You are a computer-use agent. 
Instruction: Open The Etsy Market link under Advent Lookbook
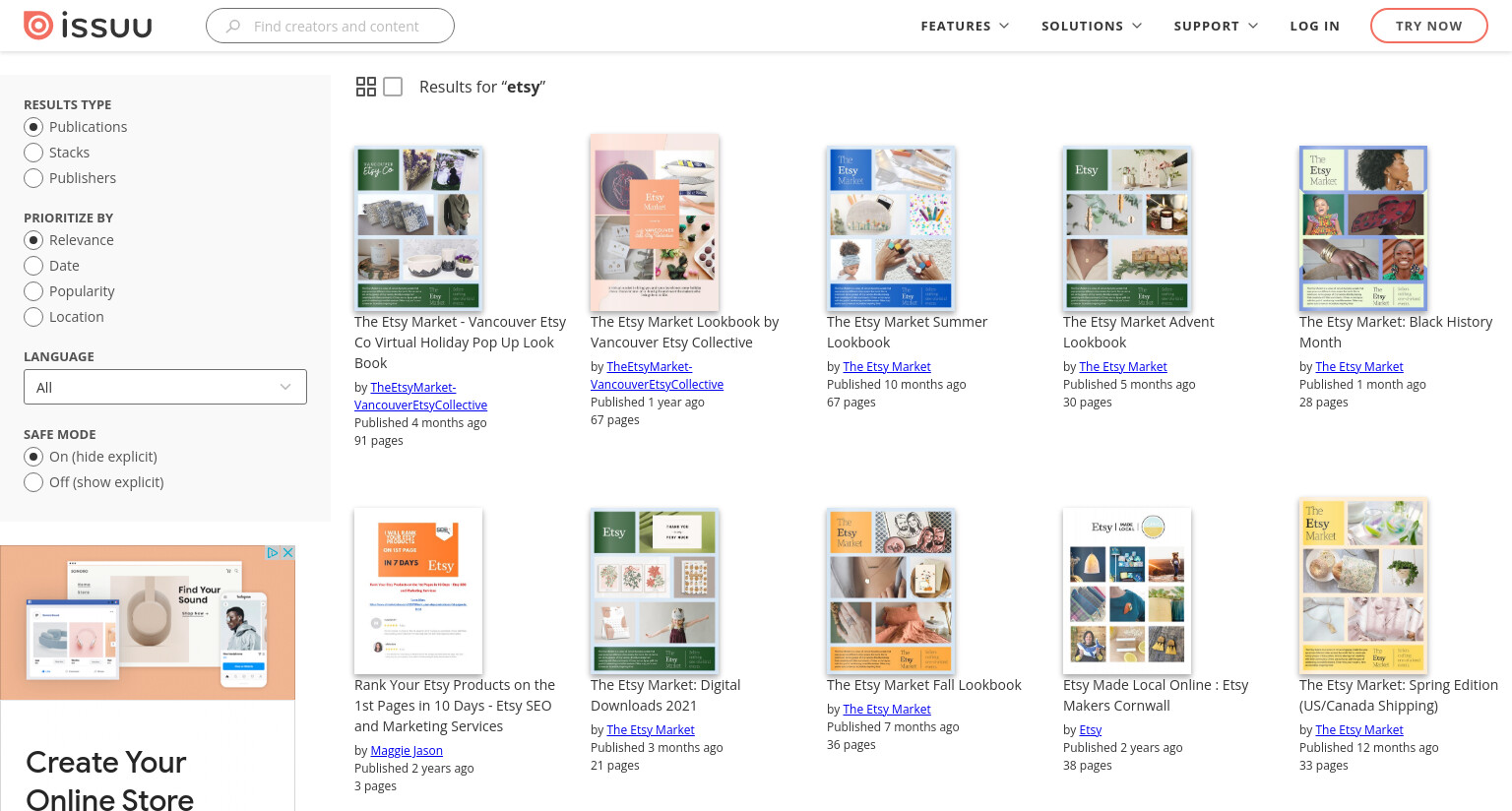point(1123,367)
